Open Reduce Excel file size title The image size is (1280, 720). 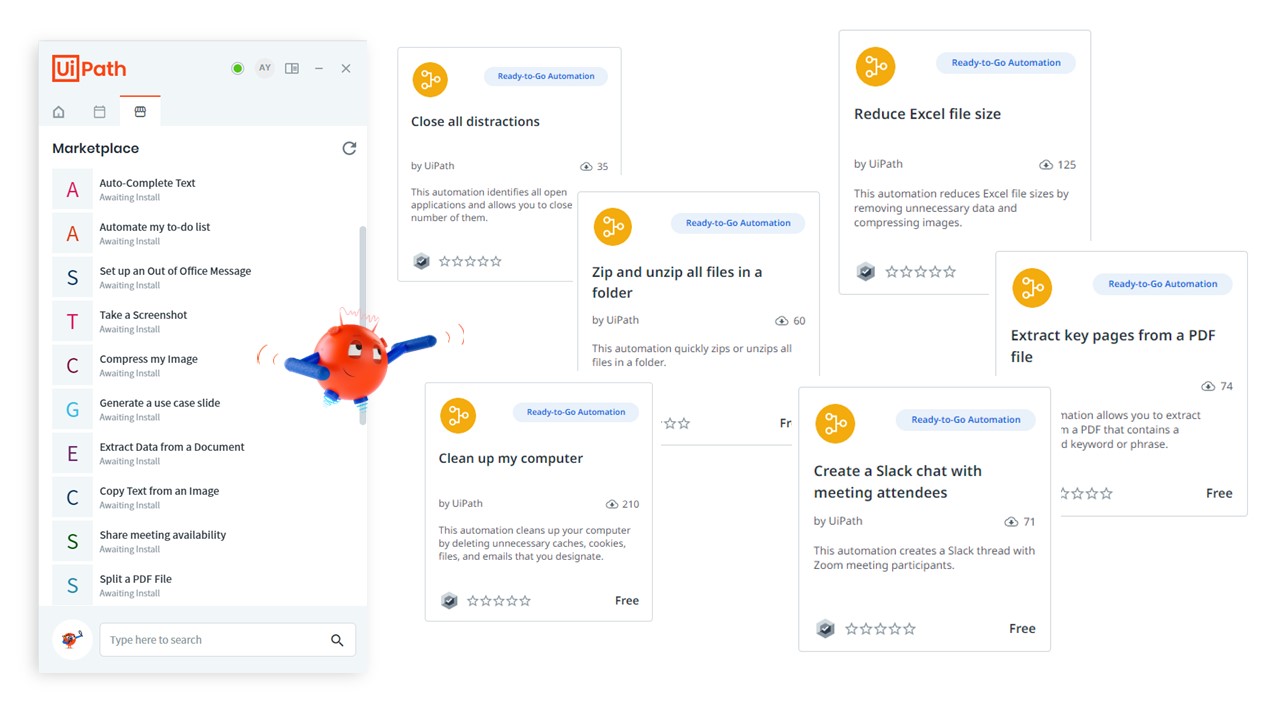point(927,114)
